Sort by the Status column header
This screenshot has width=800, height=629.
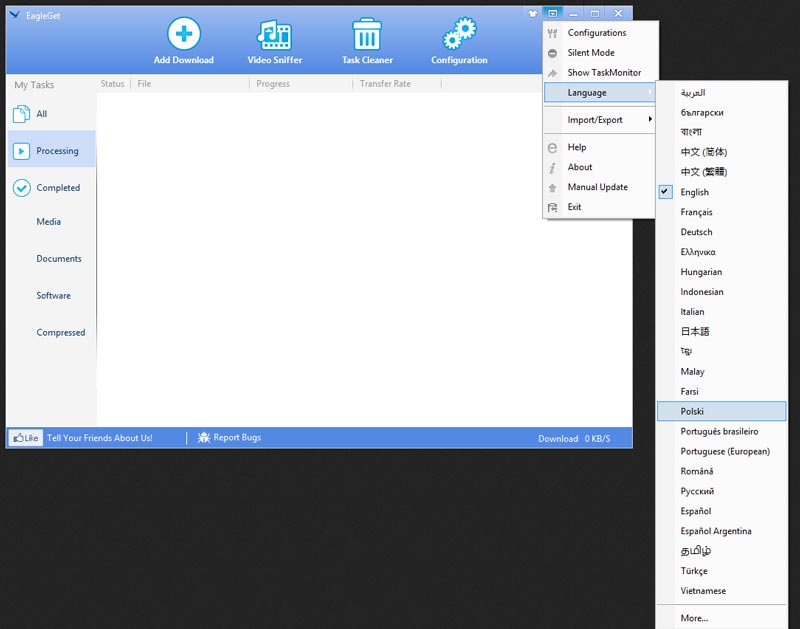112,84
